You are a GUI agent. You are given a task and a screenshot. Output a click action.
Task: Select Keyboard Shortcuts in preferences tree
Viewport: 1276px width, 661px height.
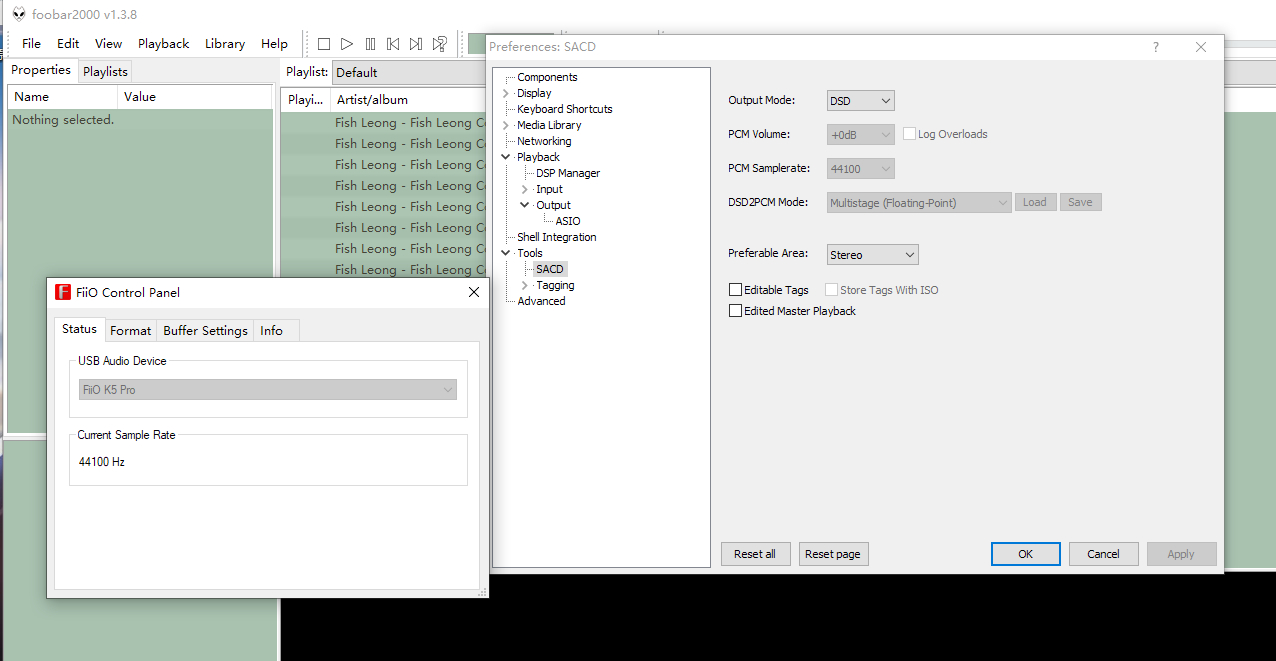pos(565,109)
